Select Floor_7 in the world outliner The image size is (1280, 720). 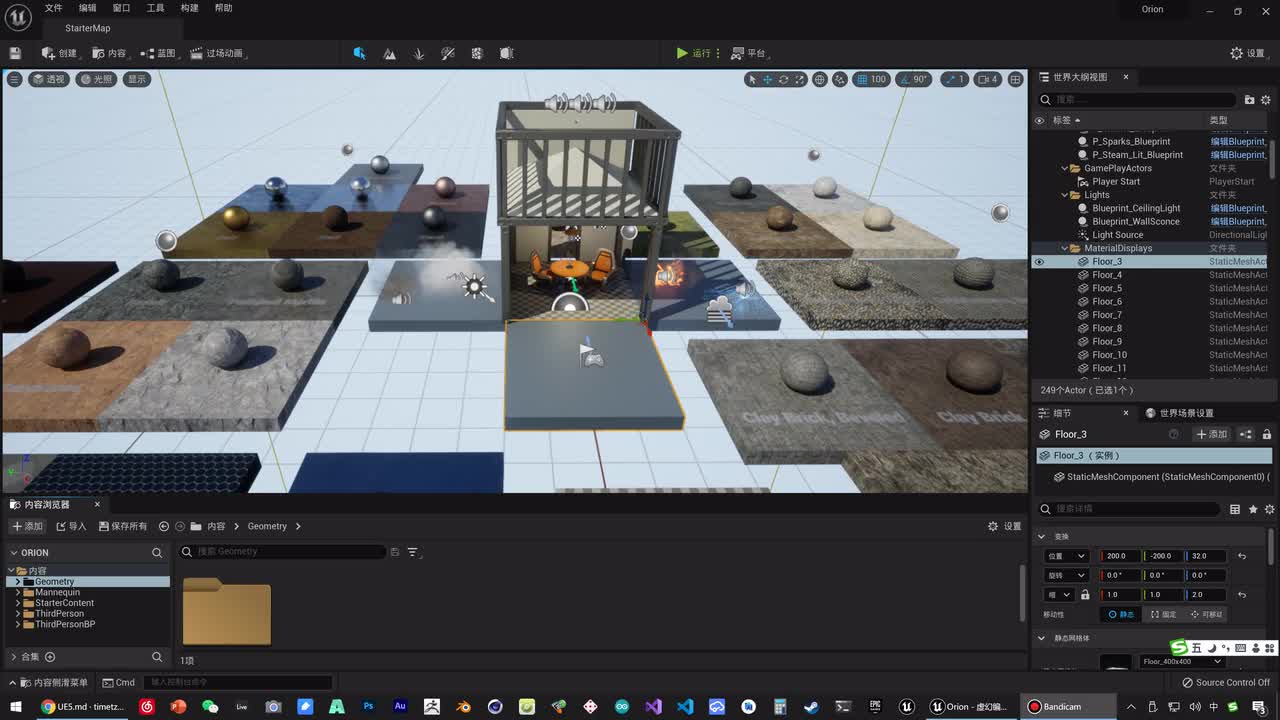(x=1107, y=315)
